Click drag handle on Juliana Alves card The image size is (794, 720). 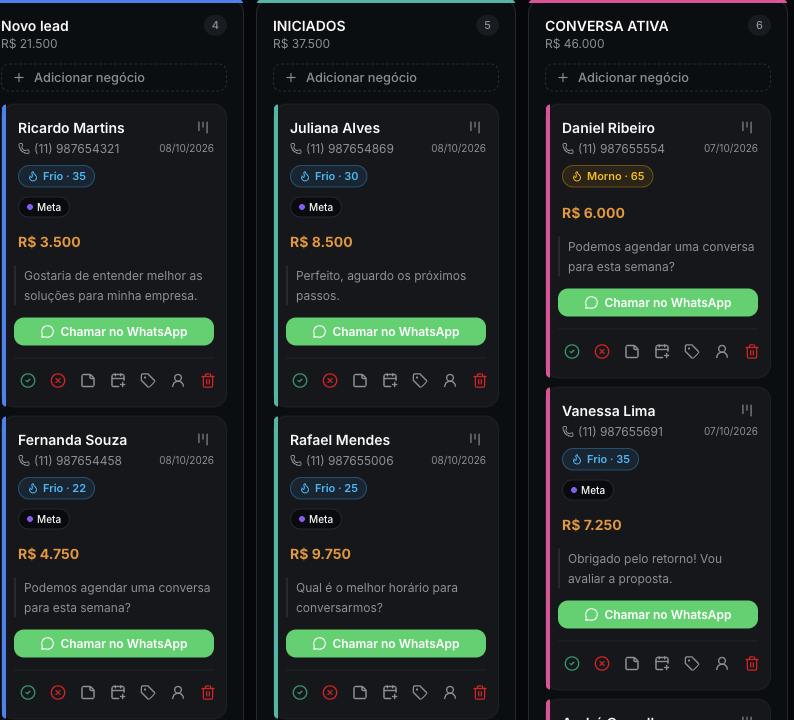(475, 127)
